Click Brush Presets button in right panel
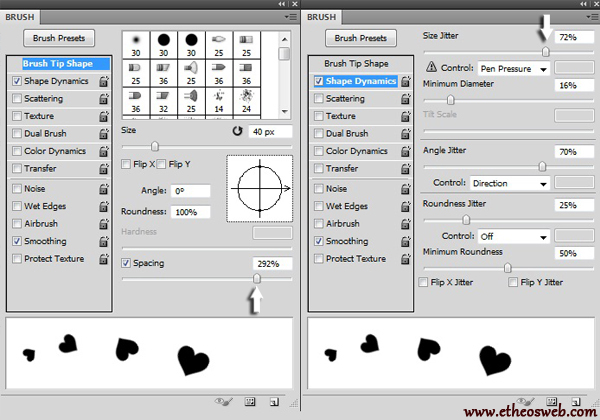The height and width of the screenshot is (420, 600). (359, 38)
